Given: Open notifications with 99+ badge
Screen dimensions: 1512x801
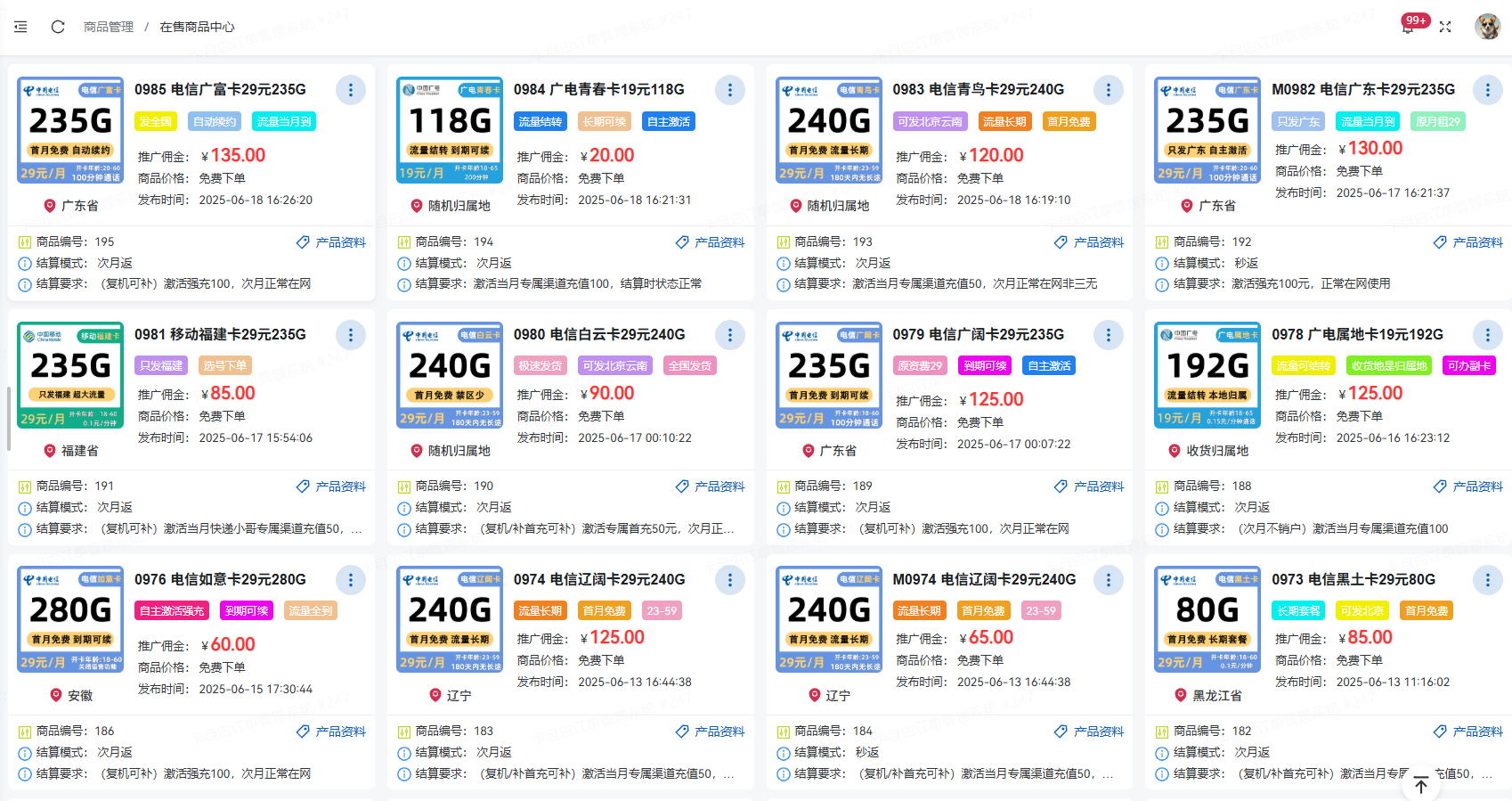Looking at the screenshot, I should click(1409, 27).
